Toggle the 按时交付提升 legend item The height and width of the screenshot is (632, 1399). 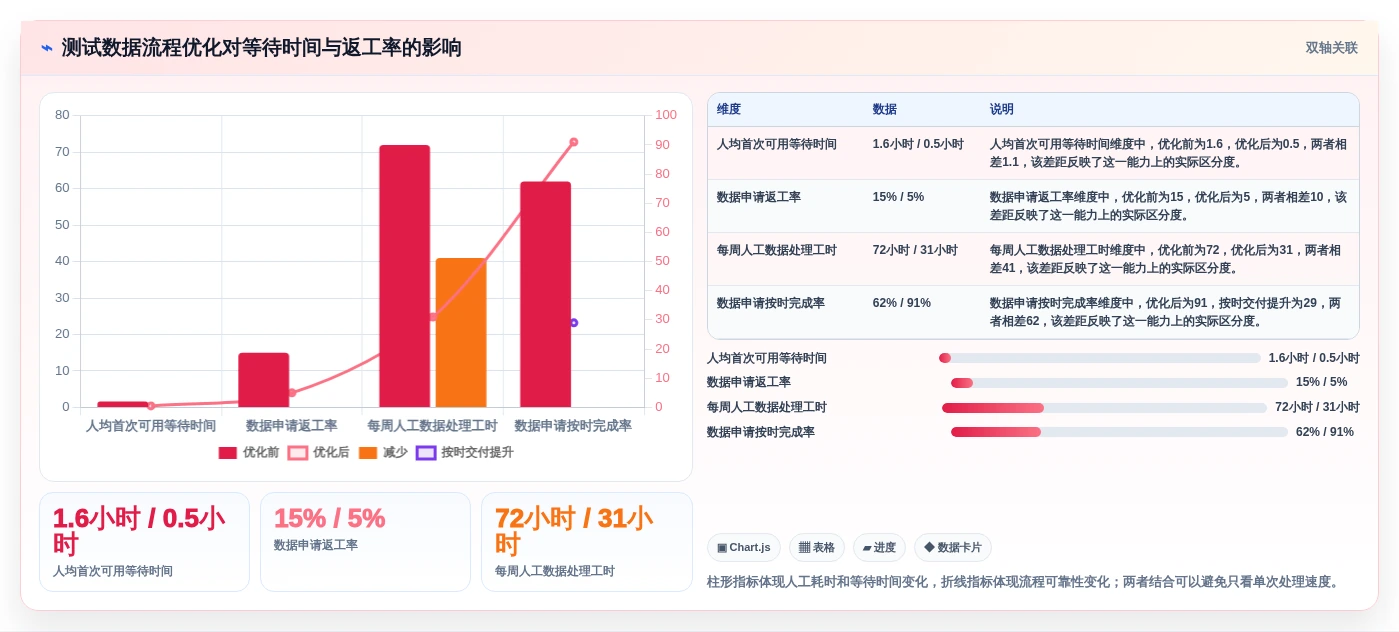[465, 453]
